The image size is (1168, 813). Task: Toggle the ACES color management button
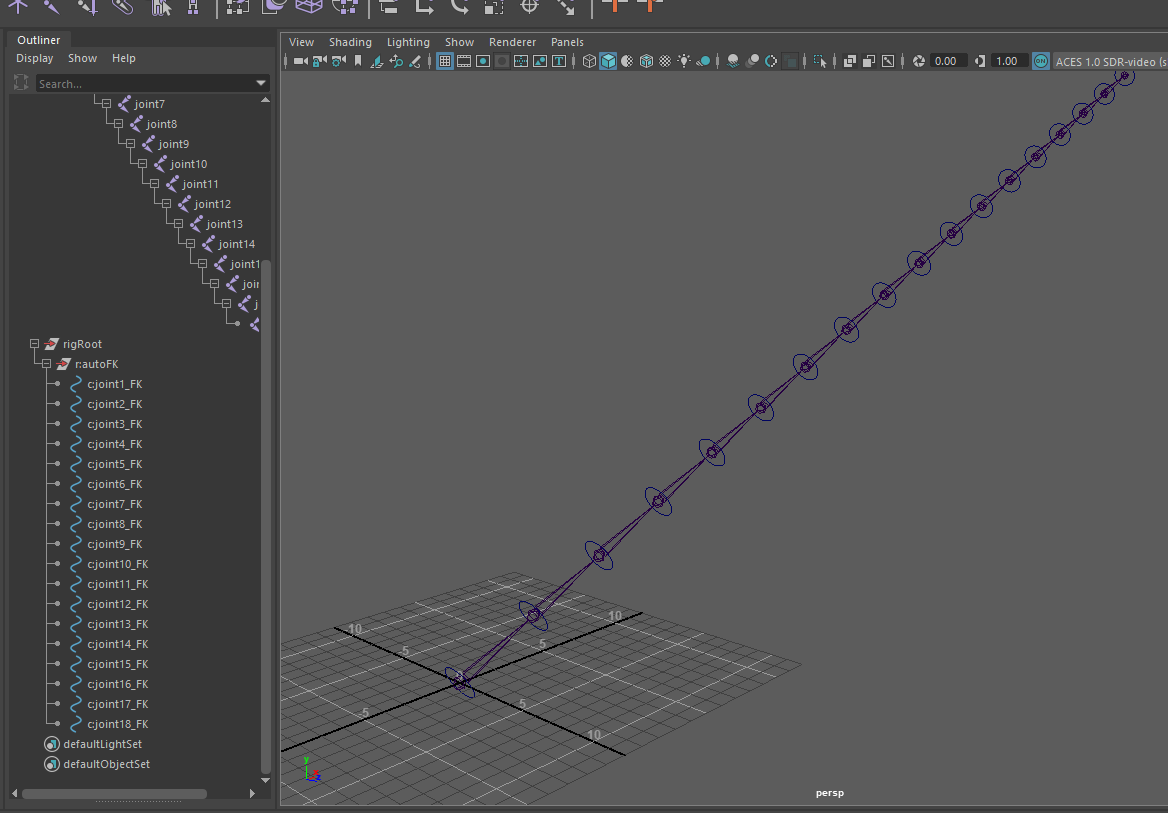point(1041,61)
